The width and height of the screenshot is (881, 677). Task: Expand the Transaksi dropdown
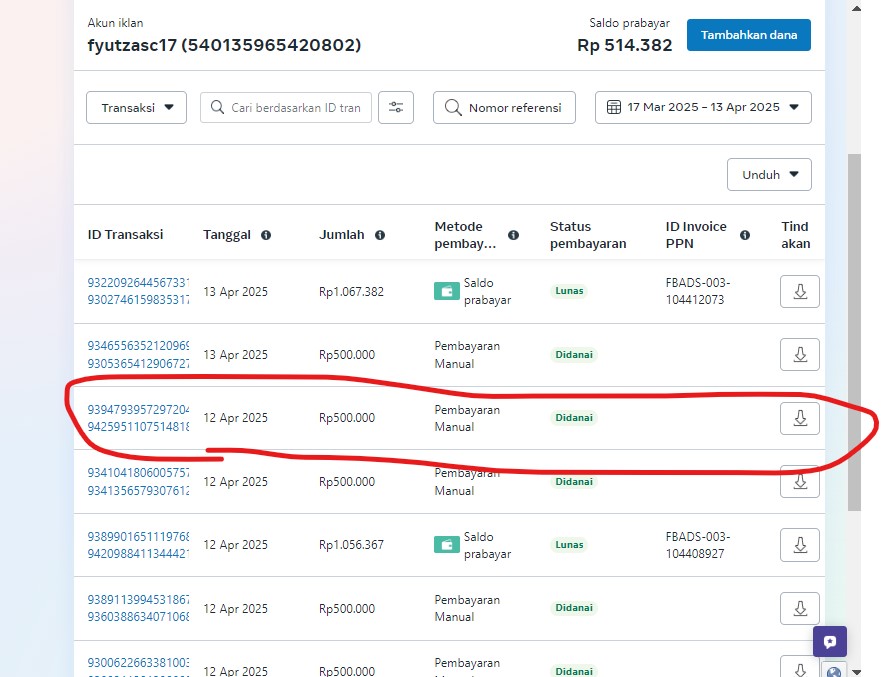pos(137,108)
